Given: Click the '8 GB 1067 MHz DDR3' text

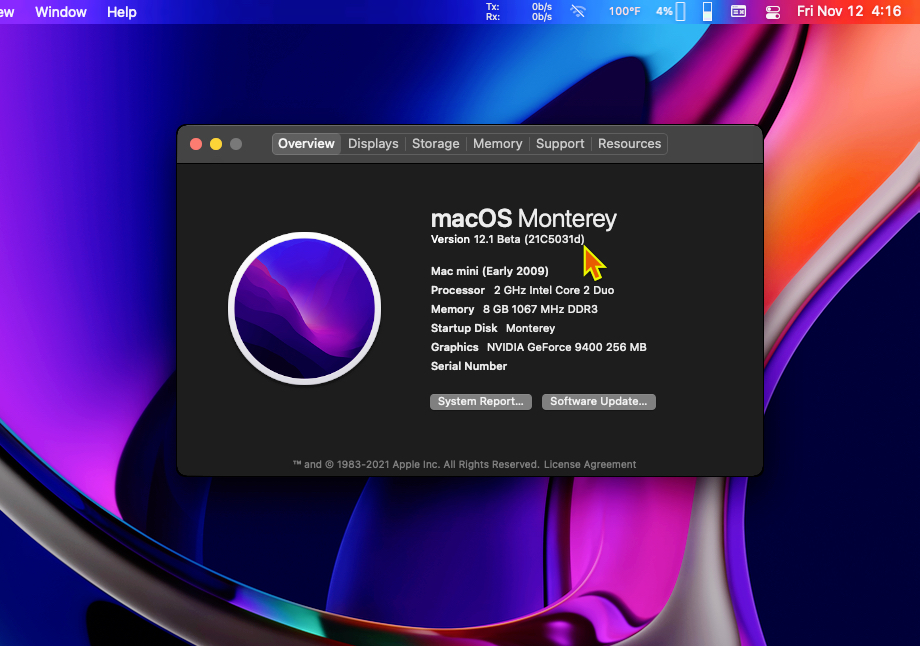Looking at the screenshot, I should coord(540,309).
